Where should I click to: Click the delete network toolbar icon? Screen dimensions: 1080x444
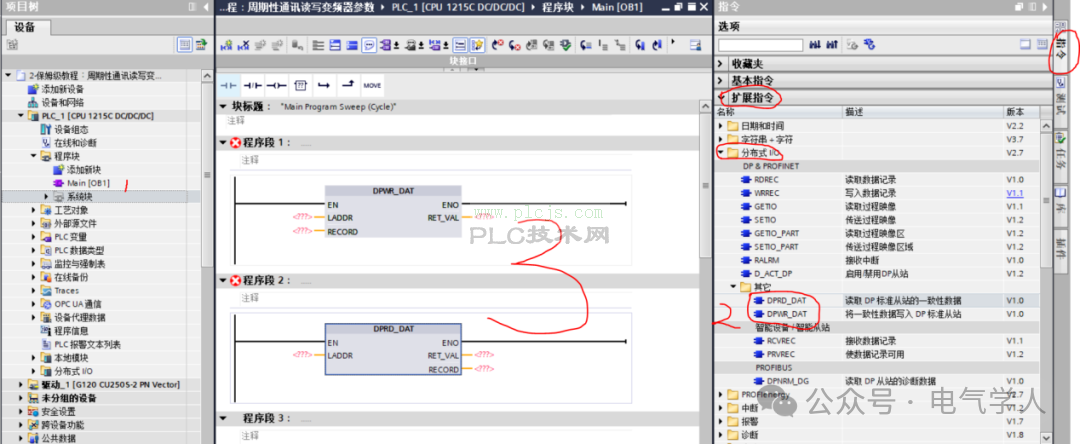pos(243,45)
